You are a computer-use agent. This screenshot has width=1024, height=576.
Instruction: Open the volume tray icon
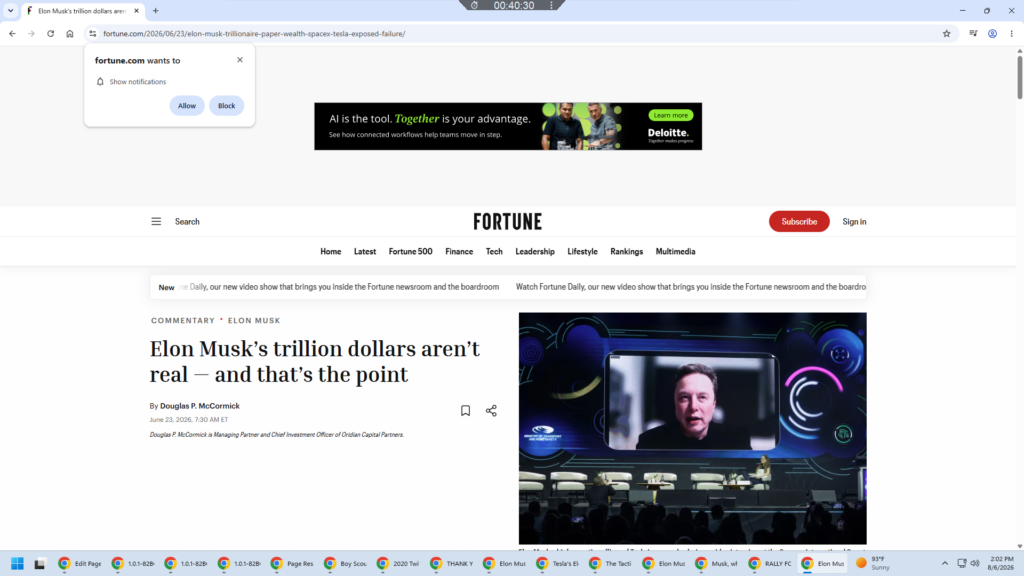(975, 563)
